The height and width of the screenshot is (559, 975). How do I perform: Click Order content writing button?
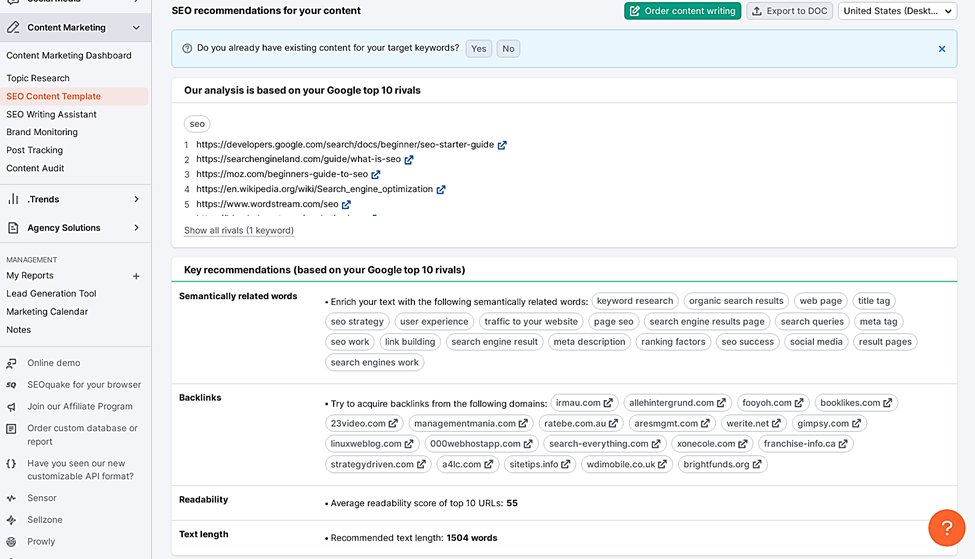682,11
